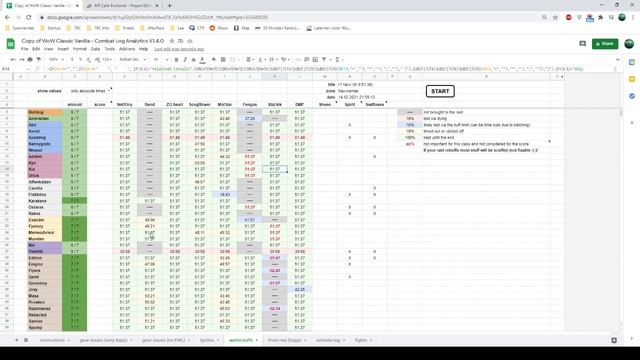
Task: Open the world buffs tab dropdown arrow
Action: click(257, 340)
